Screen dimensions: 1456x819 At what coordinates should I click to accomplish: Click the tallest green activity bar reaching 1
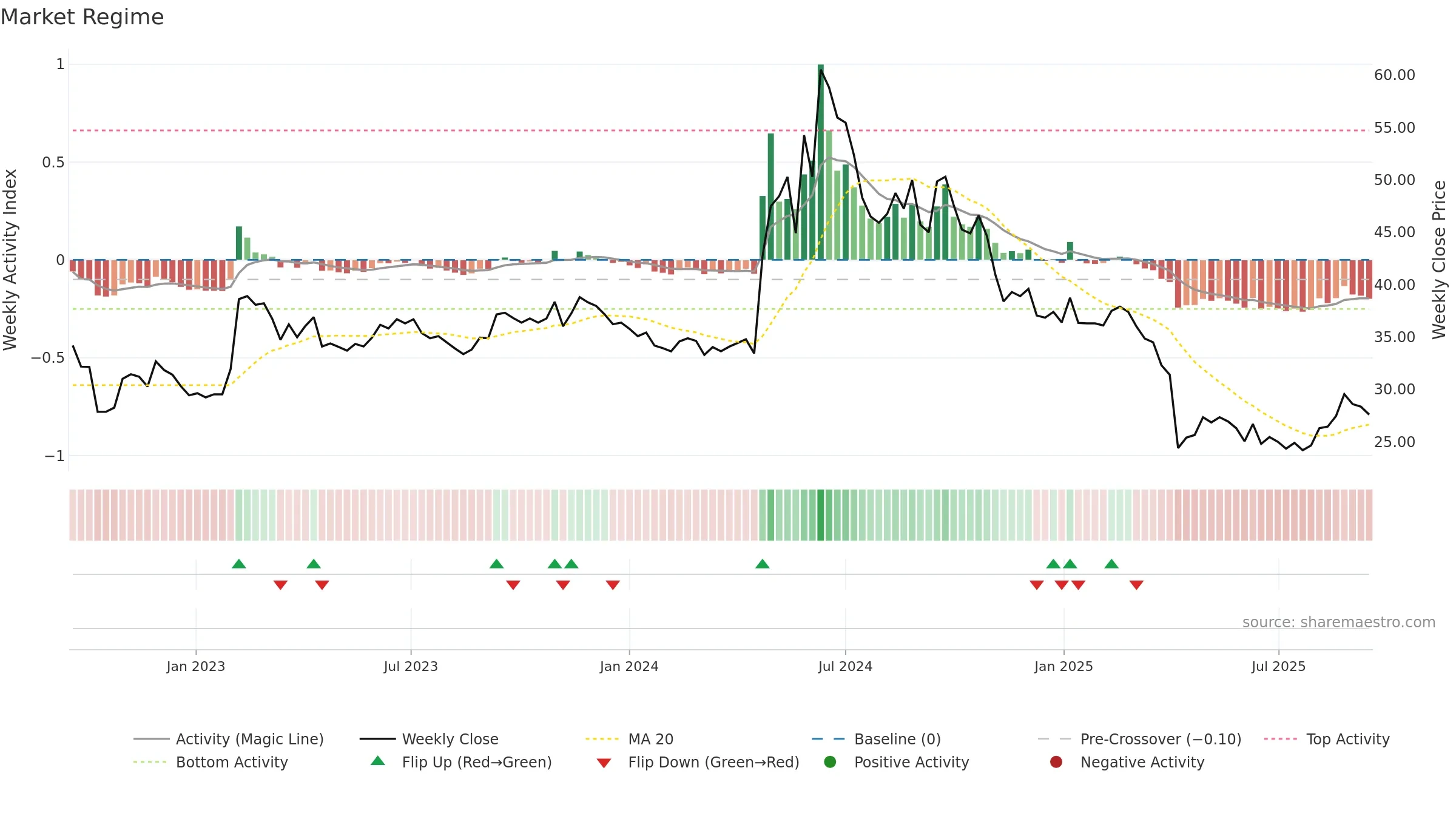coord(821,162)
